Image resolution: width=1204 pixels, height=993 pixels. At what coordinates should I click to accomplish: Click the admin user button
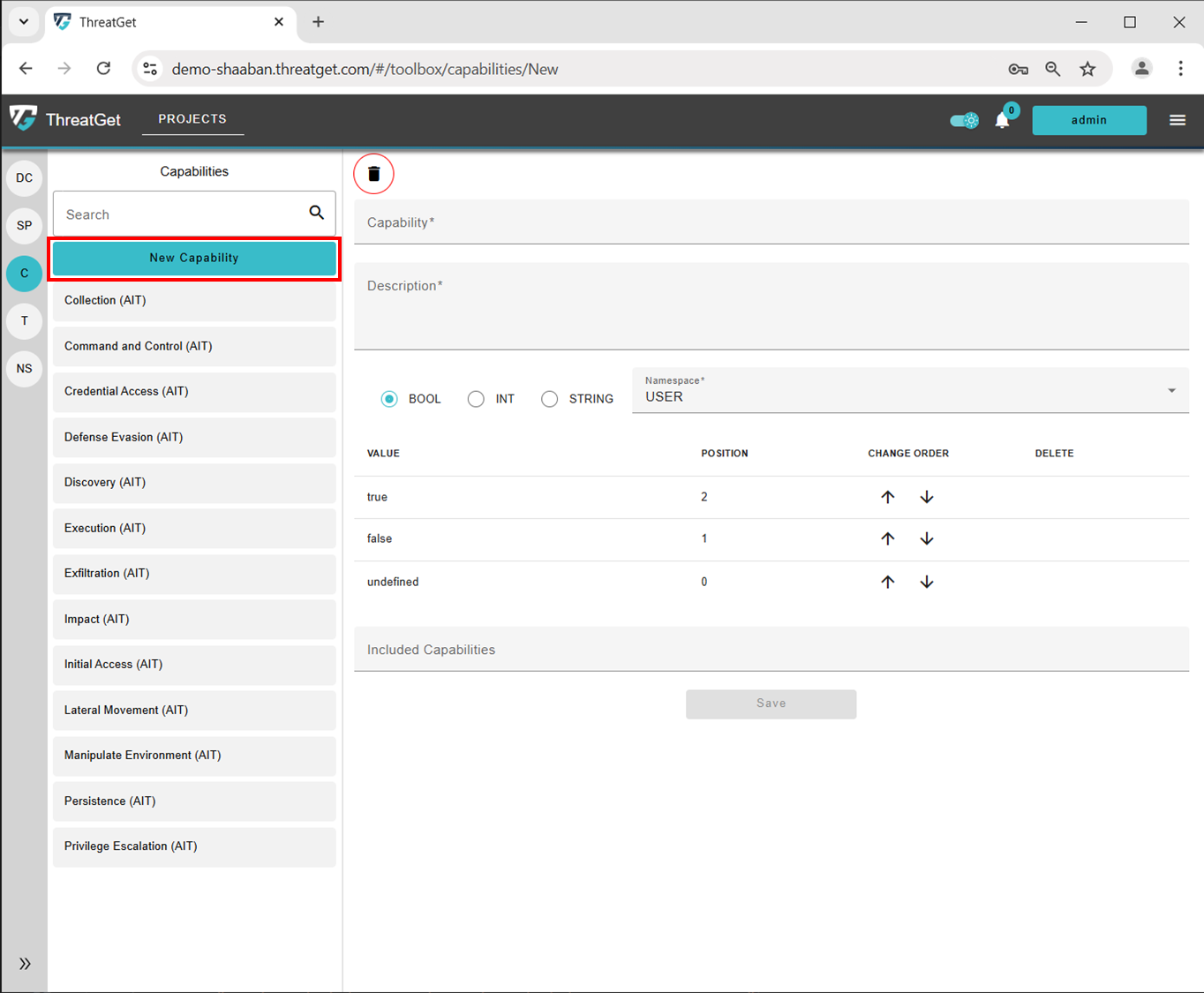[x=1088, y=120]
